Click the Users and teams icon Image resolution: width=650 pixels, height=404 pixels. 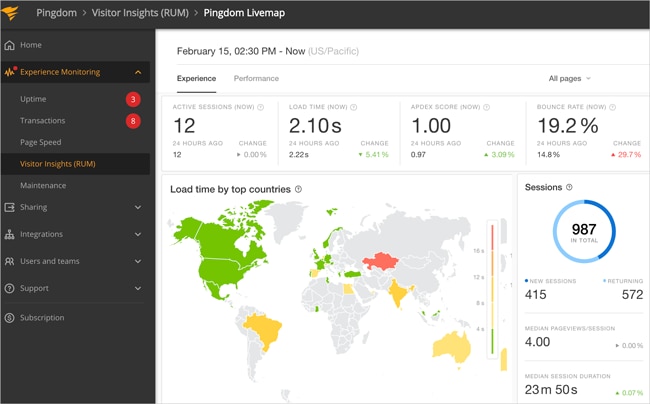pyautogui.click(x=9, y=261)
